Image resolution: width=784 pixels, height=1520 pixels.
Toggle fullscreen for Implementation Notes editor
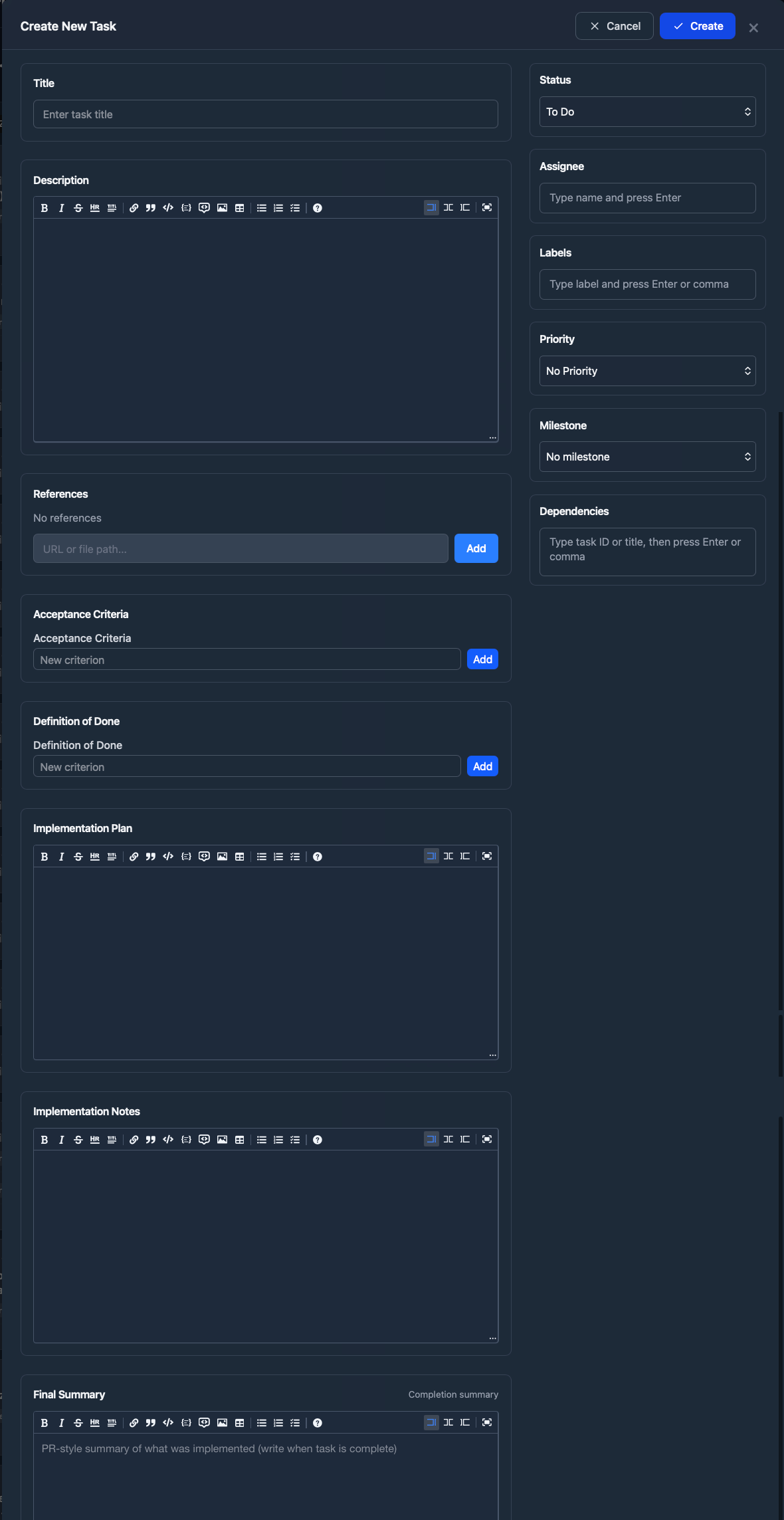(487, 1139)
